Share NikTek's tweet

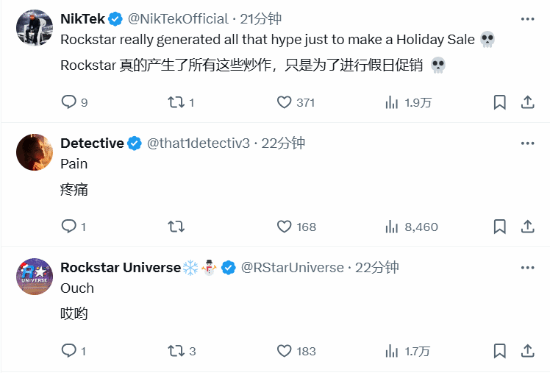click(x=527, y=102)
